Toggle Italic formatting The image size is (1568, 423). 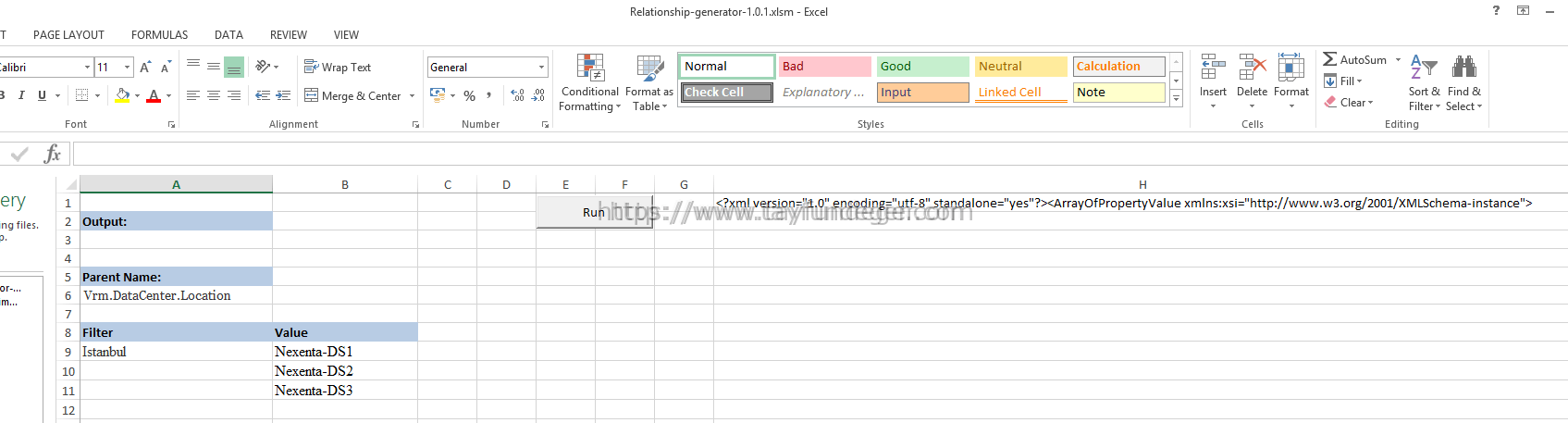21,95
